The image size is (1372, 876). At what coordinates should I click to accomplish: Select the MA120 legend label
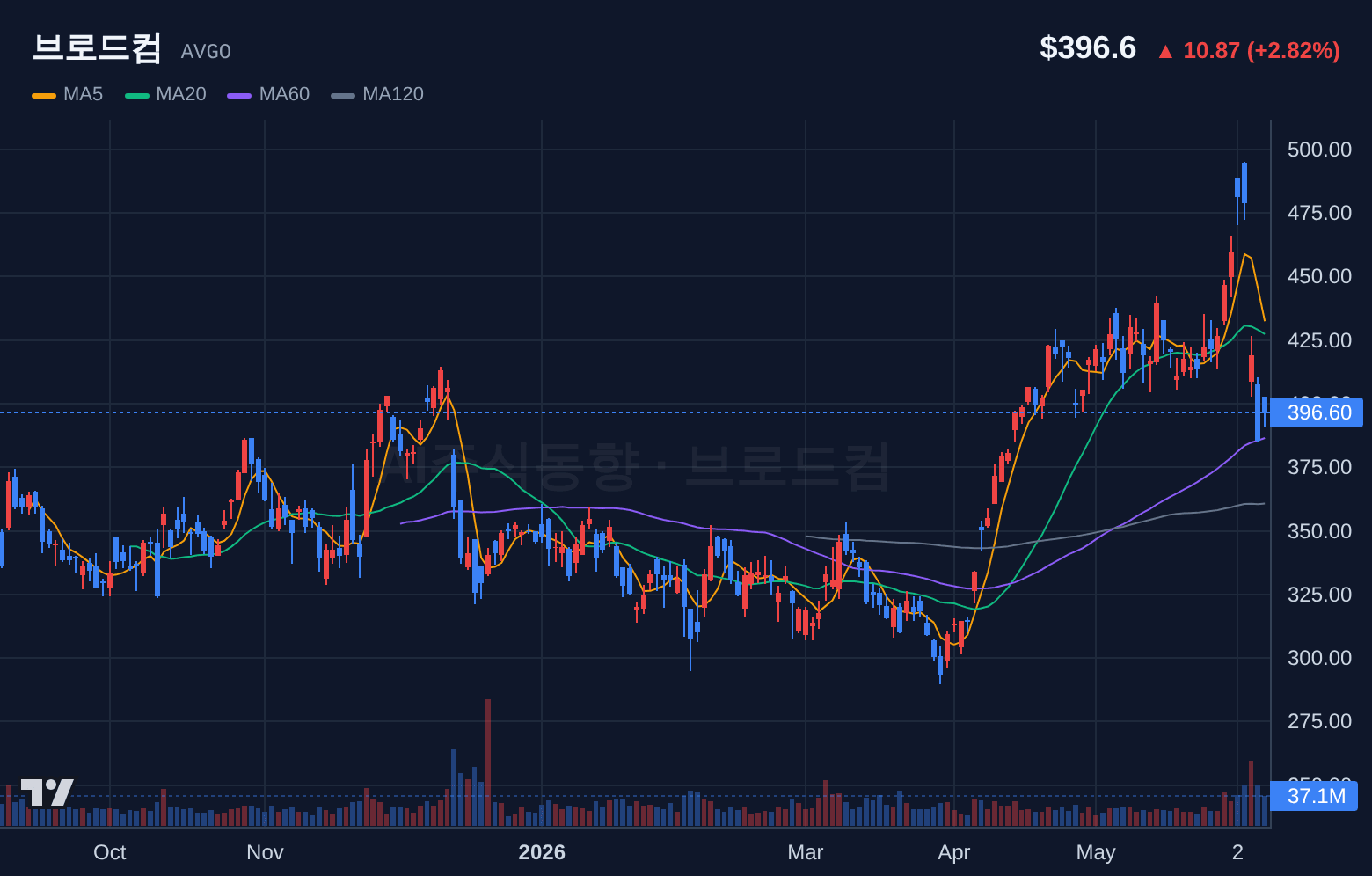393,94
